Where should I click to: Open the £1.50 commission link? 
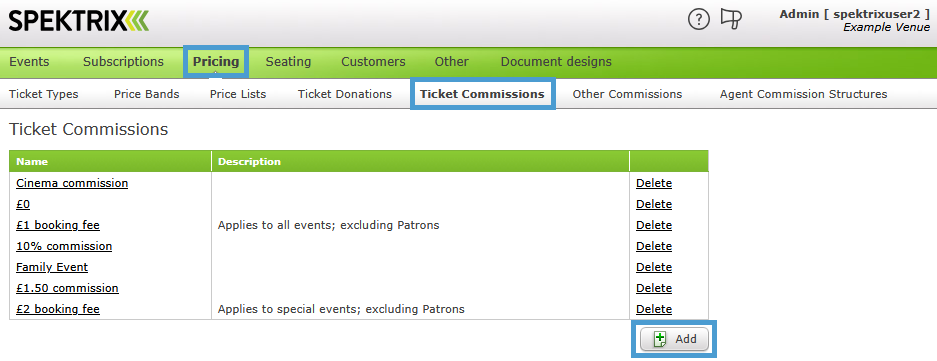[67, 288]
